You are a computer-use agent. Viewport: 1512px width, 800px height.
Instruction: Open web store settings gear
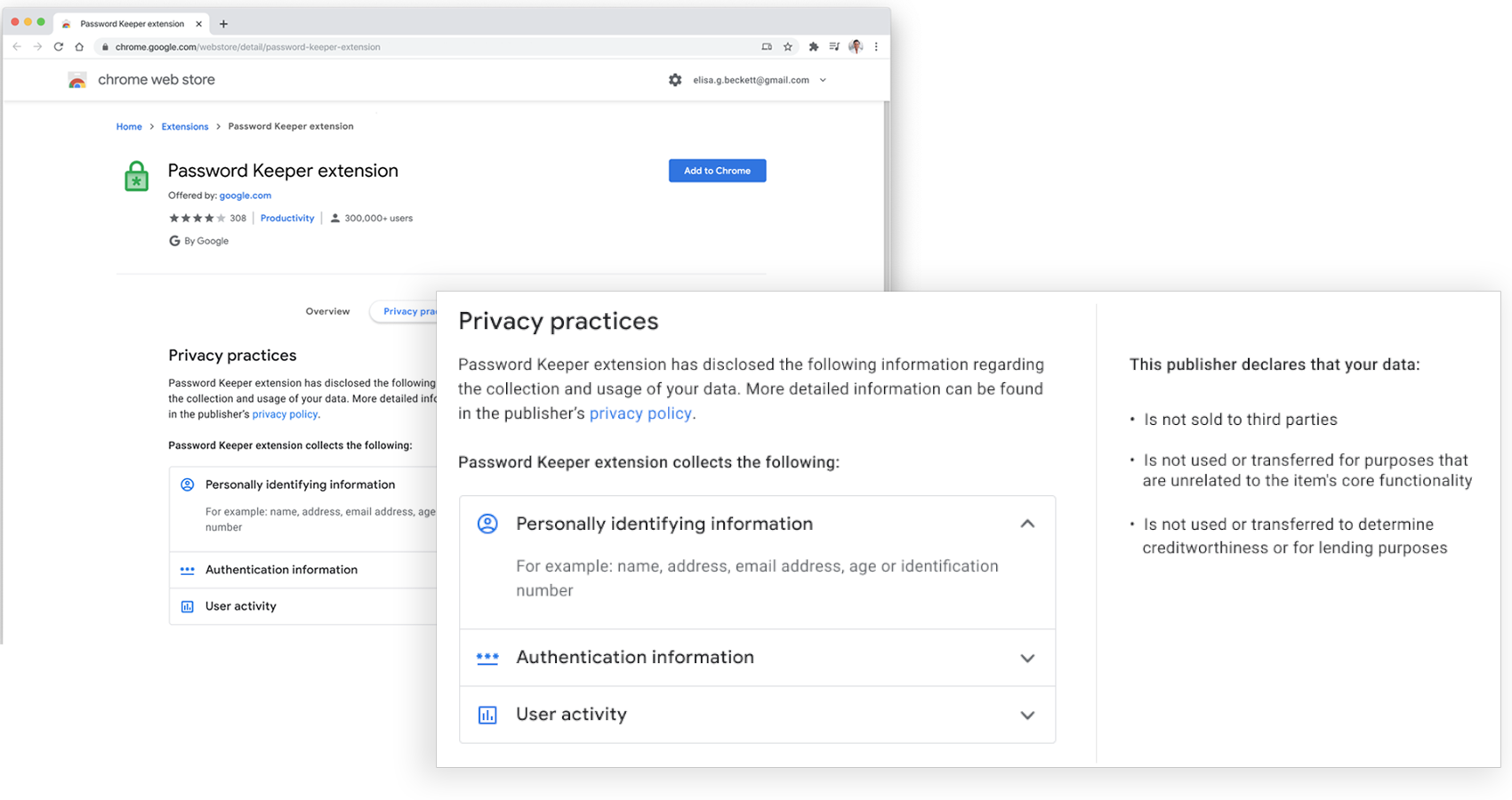pos(675,80)
